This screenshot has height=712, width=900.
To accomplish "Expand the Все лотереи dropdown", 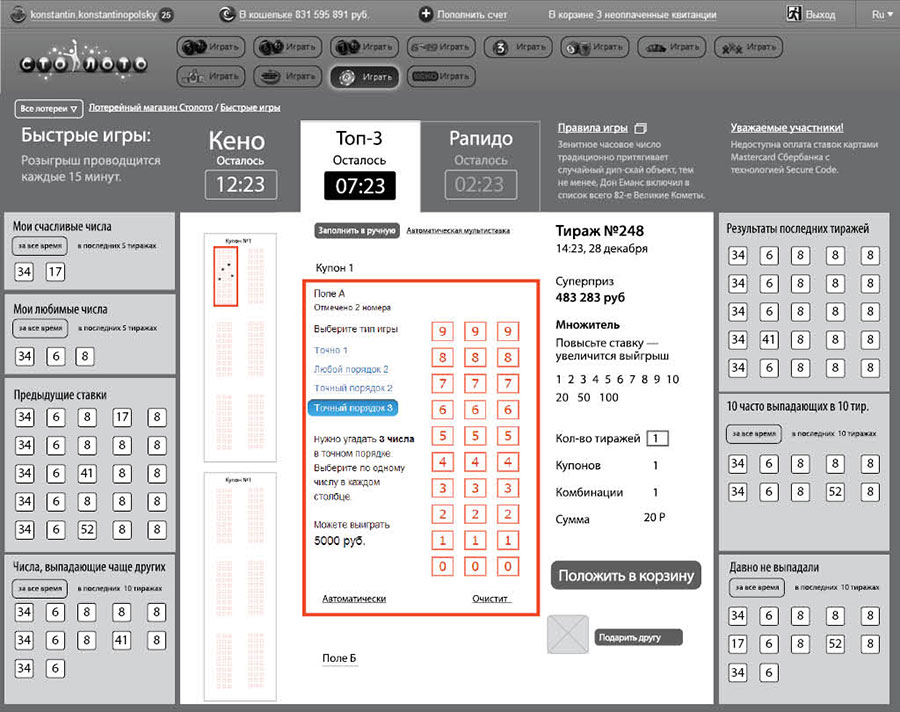I will 48,108.
